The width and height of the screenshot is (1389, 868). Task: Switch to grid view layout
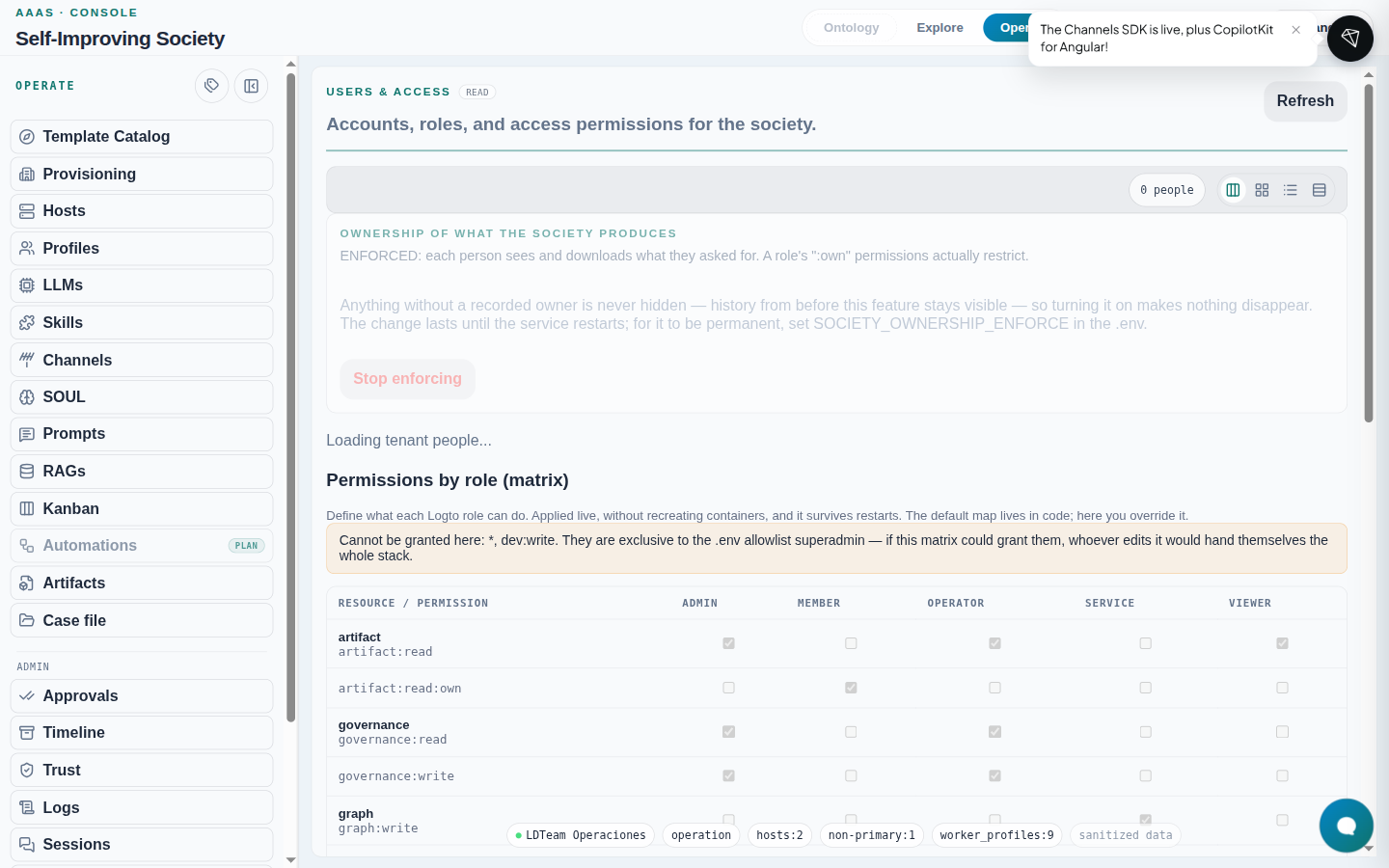tap(1262, 190)
